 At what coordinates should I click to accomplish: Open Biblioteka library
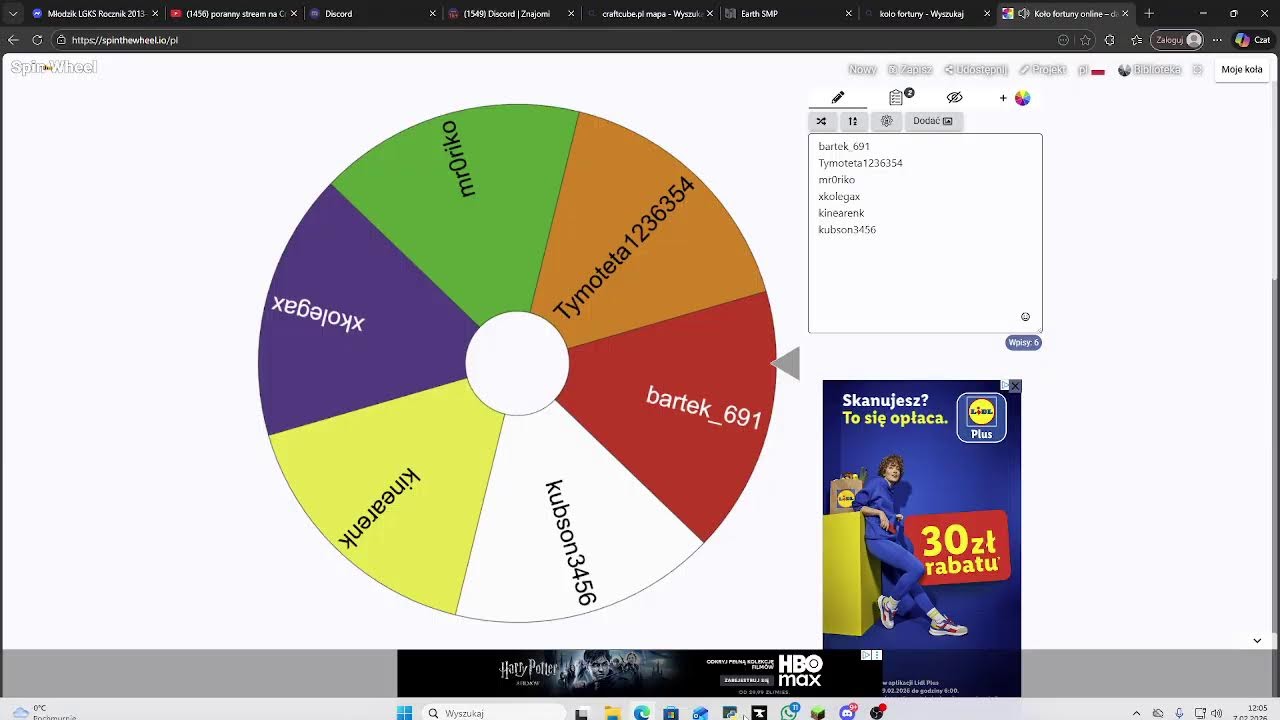tap(1149, 70)
